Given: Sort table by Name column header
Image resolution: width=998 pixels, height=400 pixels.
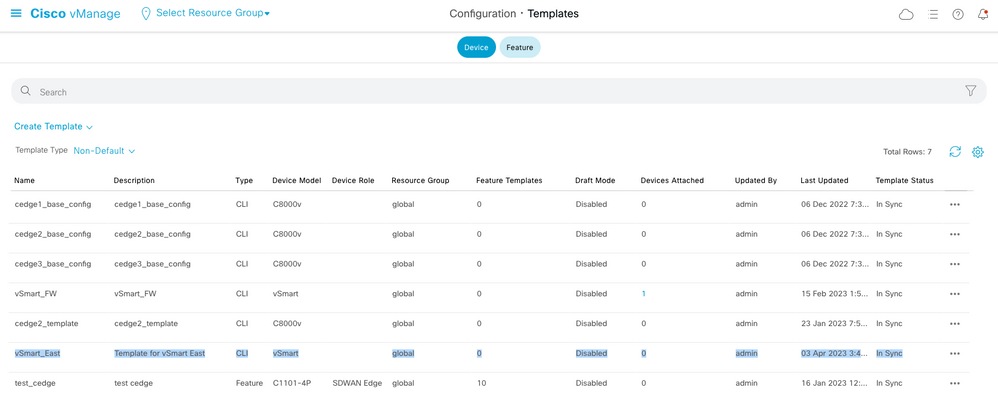Looking at the screenshot, I should point(25,181).
